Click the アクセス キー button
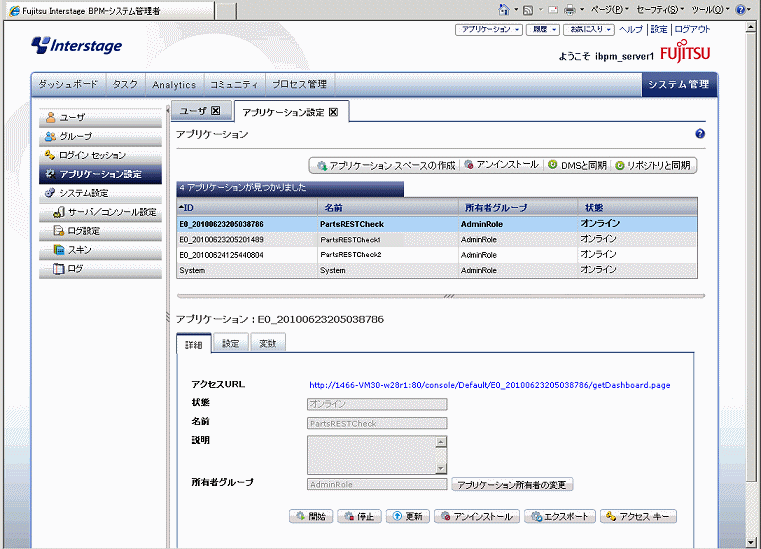This screenshot has width=761, height=549. pos(638,516)
